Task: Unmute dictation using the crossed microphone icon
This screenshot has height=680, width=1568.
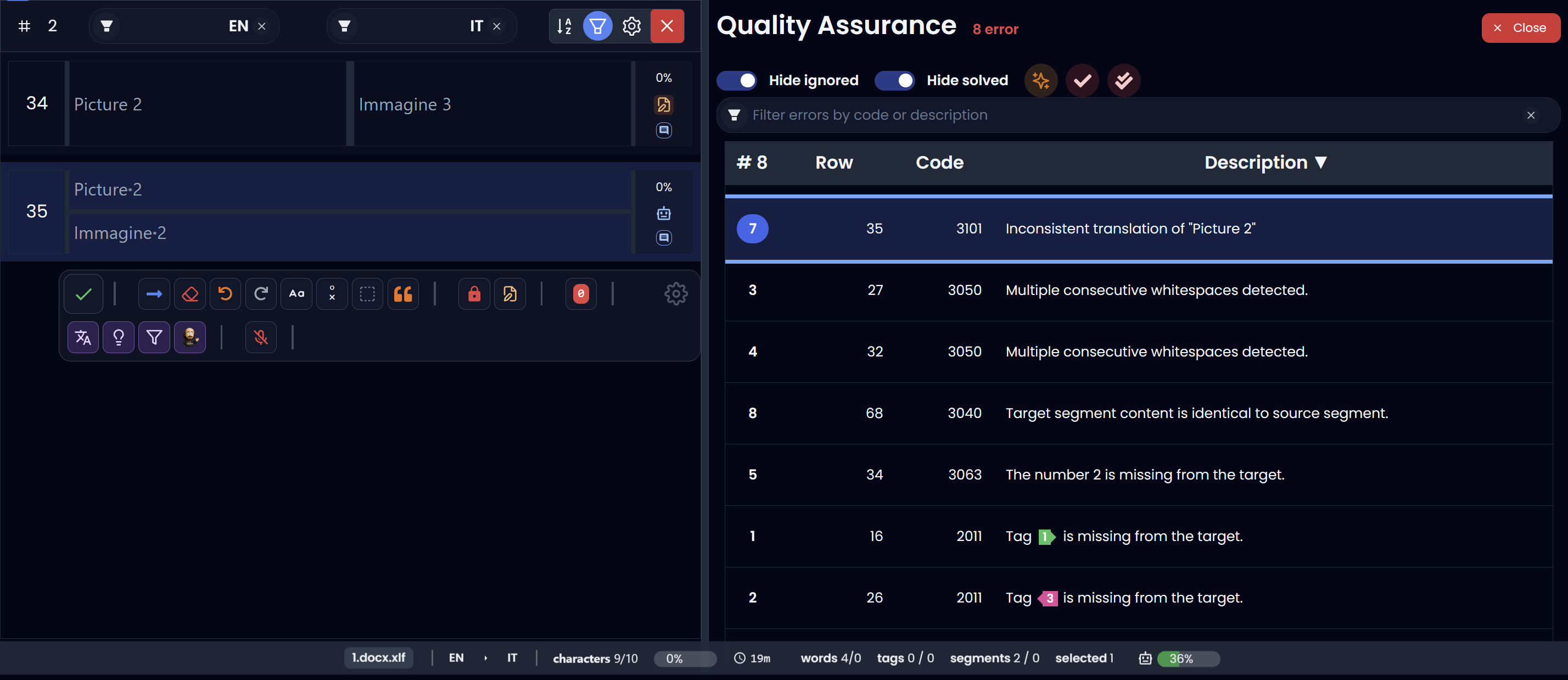Action: pos(261,337)
